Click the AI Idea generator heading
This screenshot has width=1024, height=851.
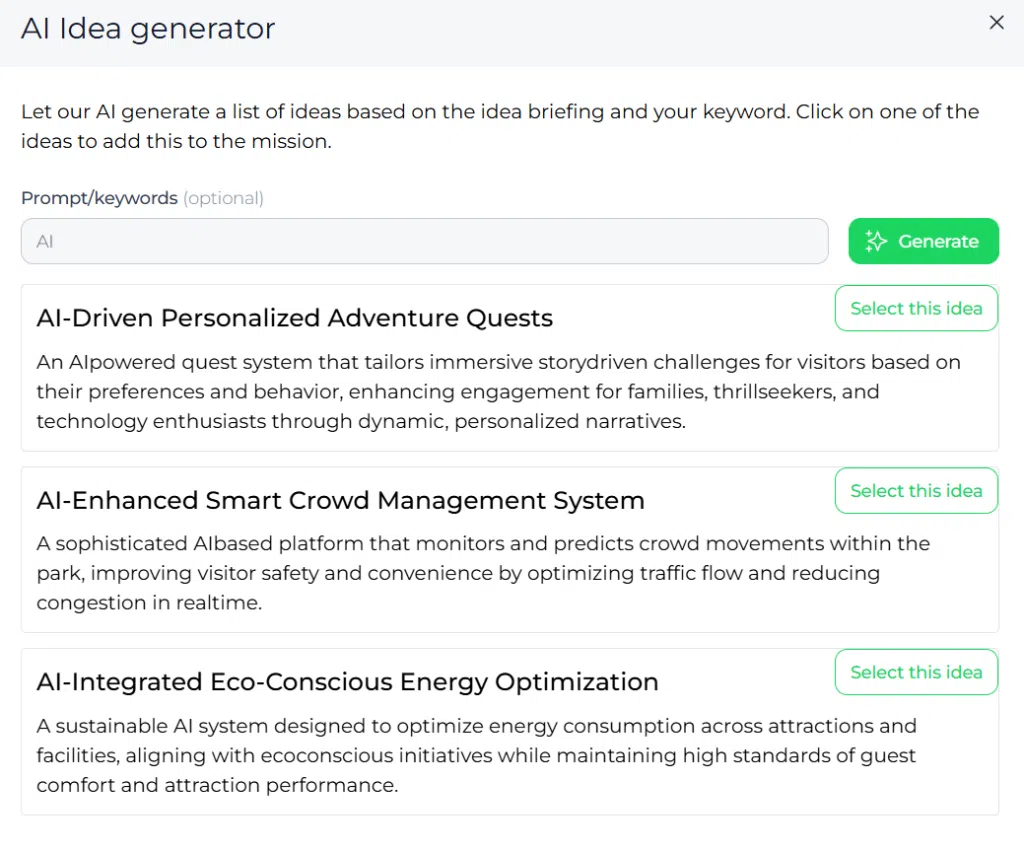148,29
